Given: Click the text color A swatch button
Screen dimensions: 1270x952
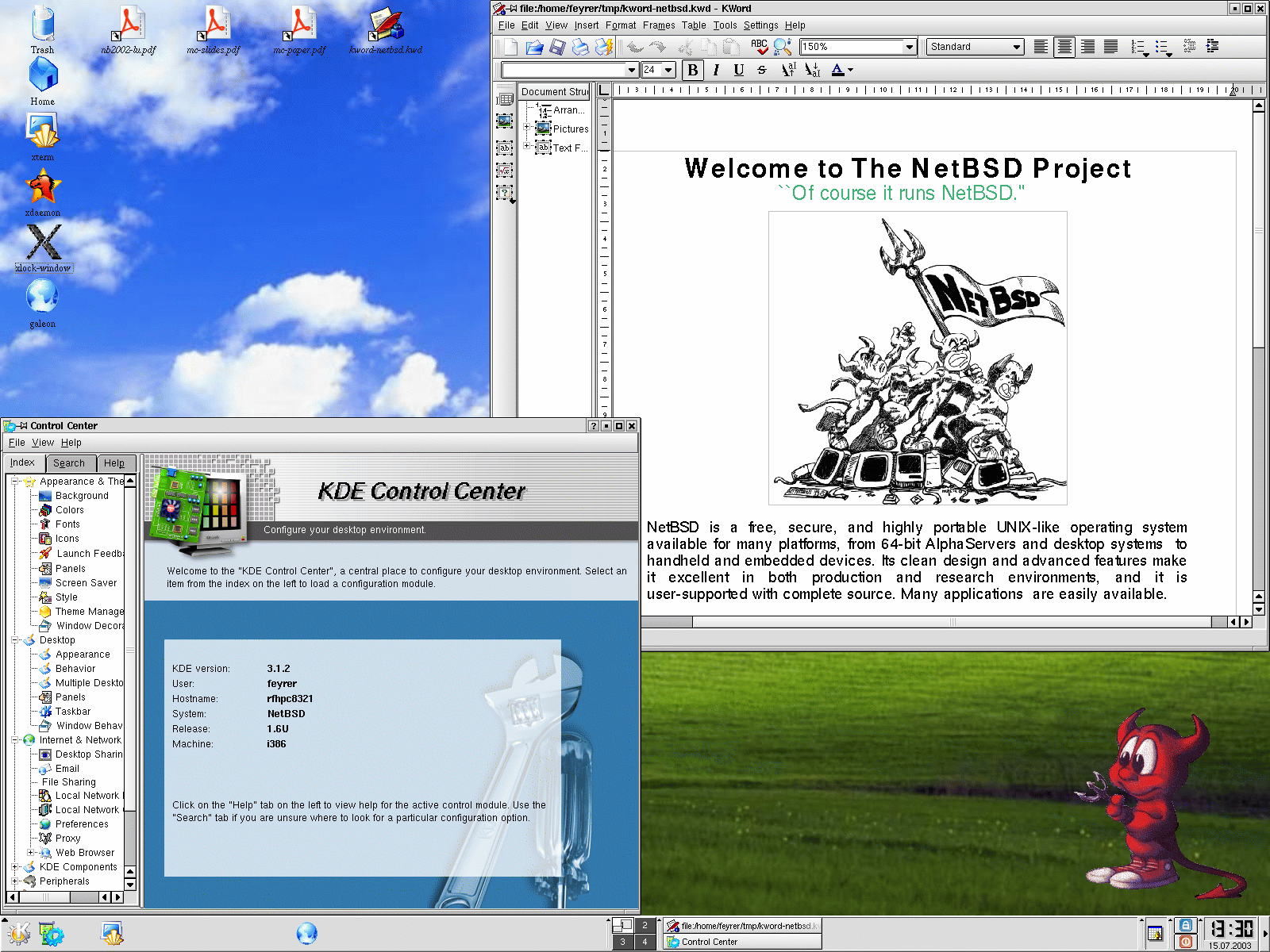Looking at the screenshot, I should [837, 71].
